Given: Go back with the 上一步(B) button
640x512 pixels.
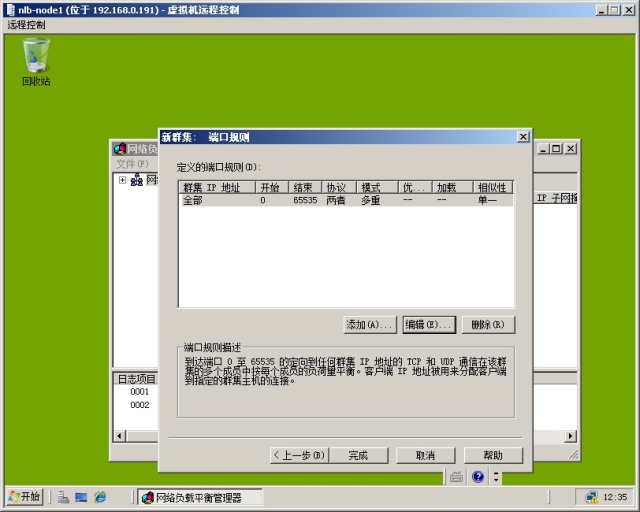Looking at the screenshot, I should click(299, 455).
